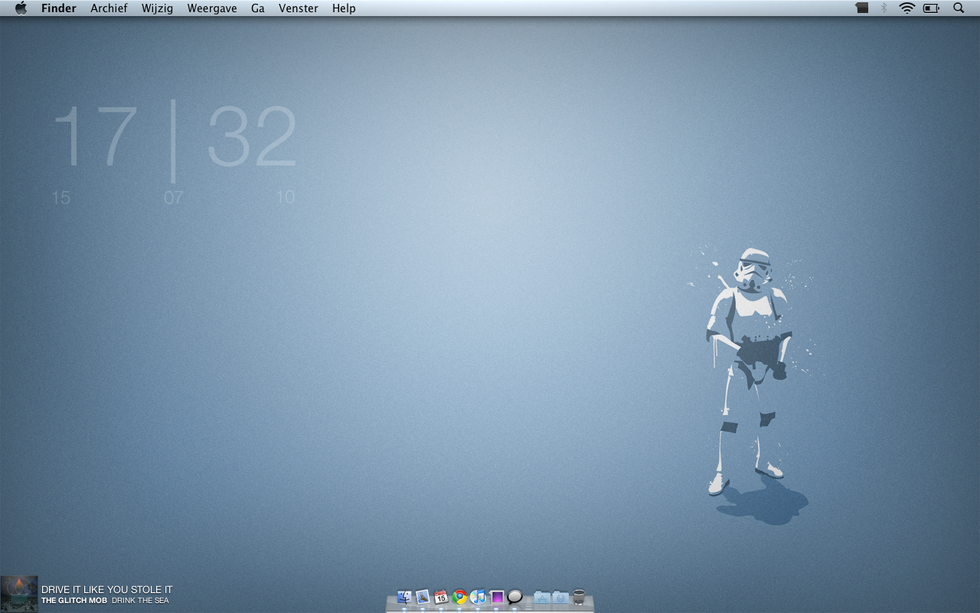This screenshot has width=980, height=613.
Task: Click the year number 10 under clock
Action: (x=285, y=198)
